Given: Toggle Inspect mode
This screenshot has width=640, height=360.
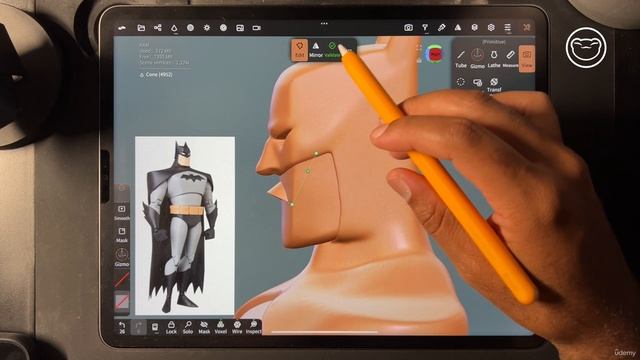Looking at the screenshot, I should pos(253,327).
